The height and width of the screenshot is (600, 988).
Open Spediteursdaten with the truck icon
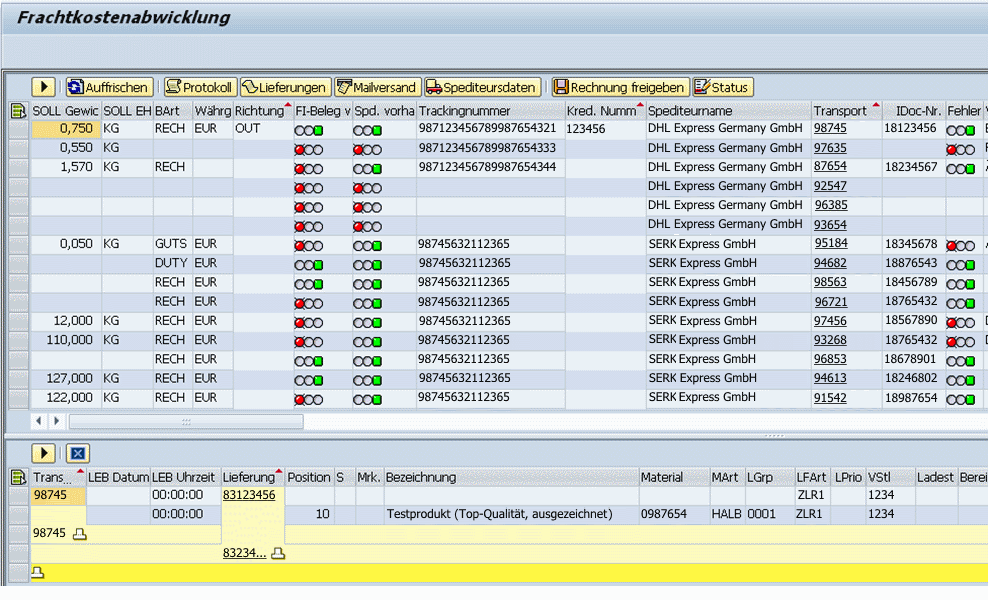[482, 88]
